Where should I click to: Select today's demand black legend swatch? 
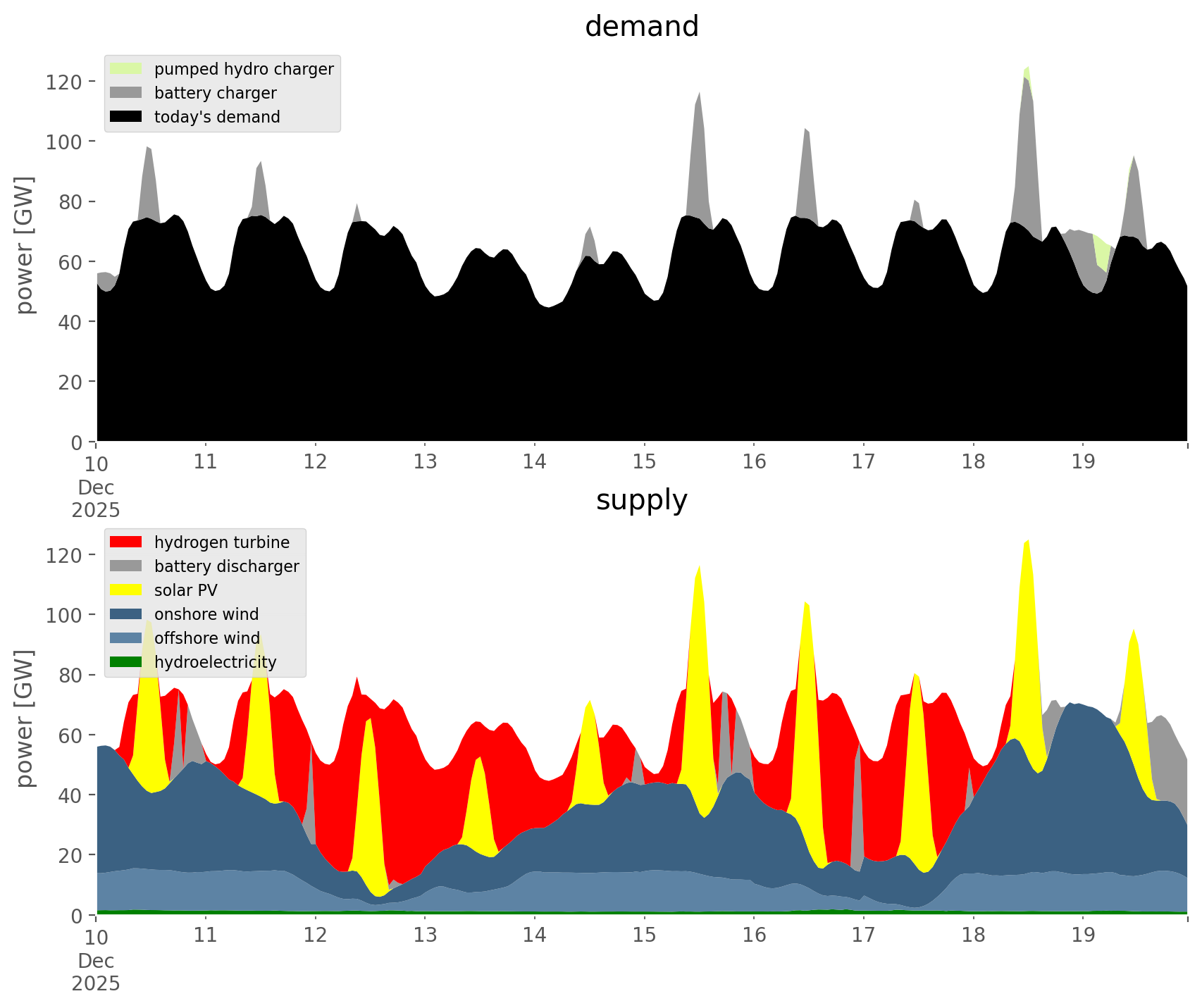[x=126, y=117]
